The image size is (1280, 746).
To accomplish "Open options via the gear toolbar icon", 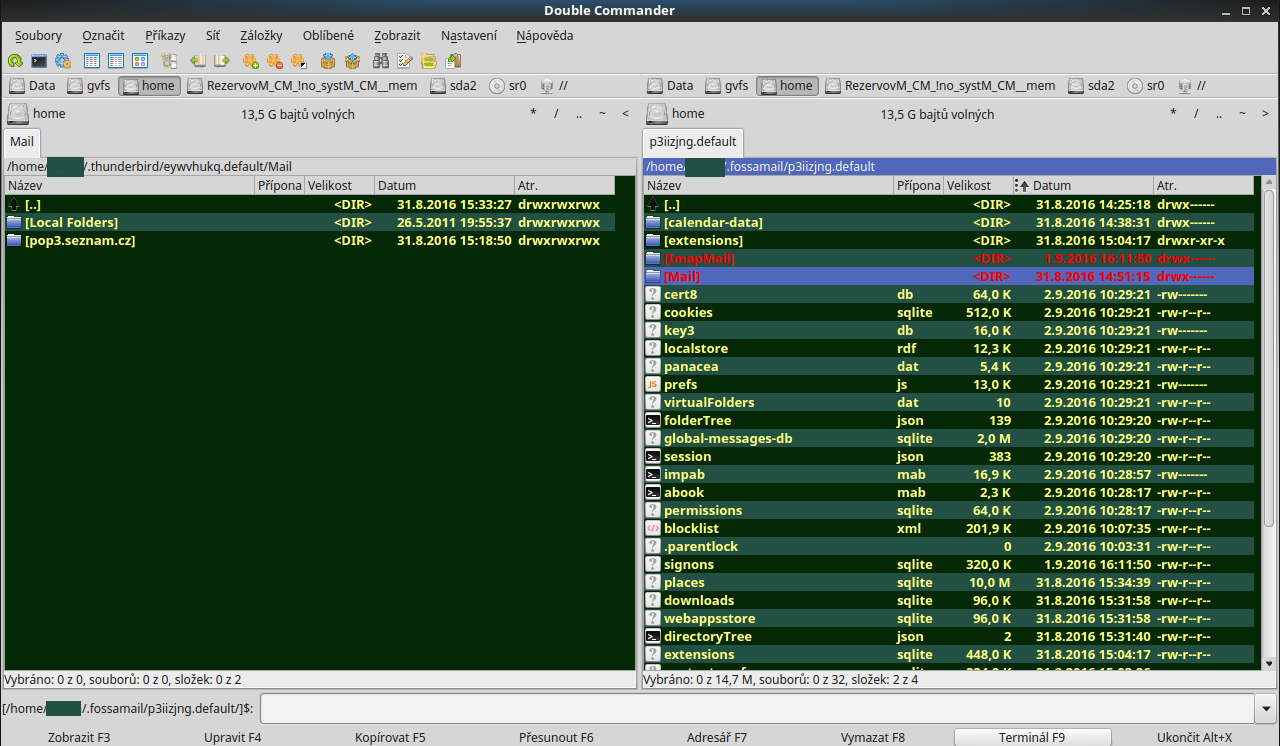I will coord(63,61).
